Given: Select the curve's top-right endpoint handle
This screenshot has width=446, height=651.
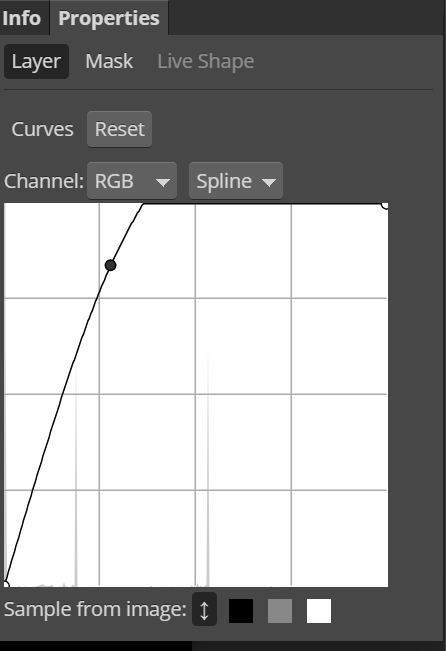Looking at the screenshot, I should [x=385, y=205].
